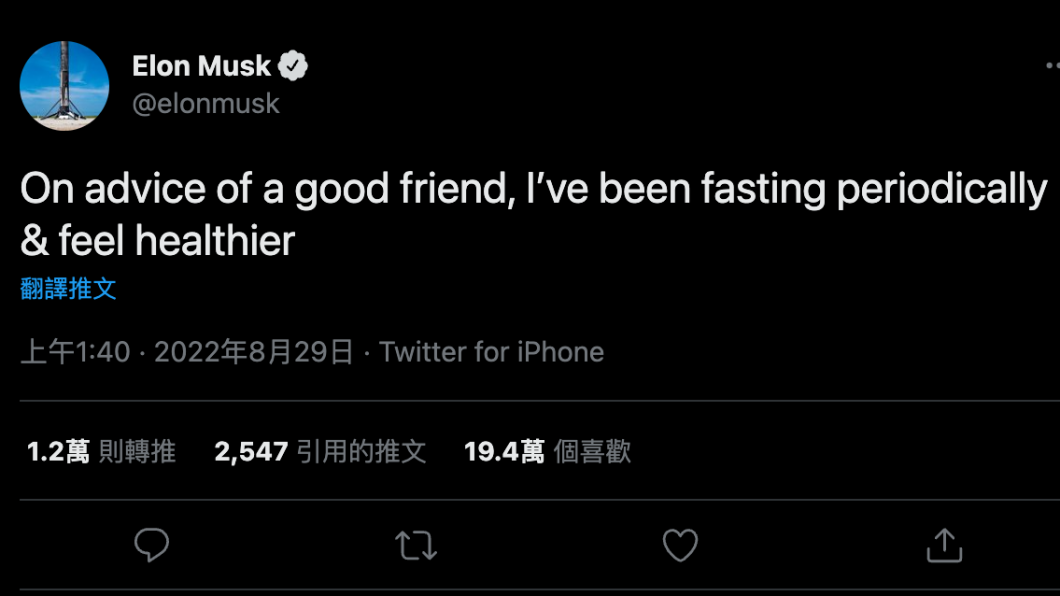Viewport: 1060px width, 596px height.
Task: Click the tweet line about fasting periodically
Action: tap(533, 189)
